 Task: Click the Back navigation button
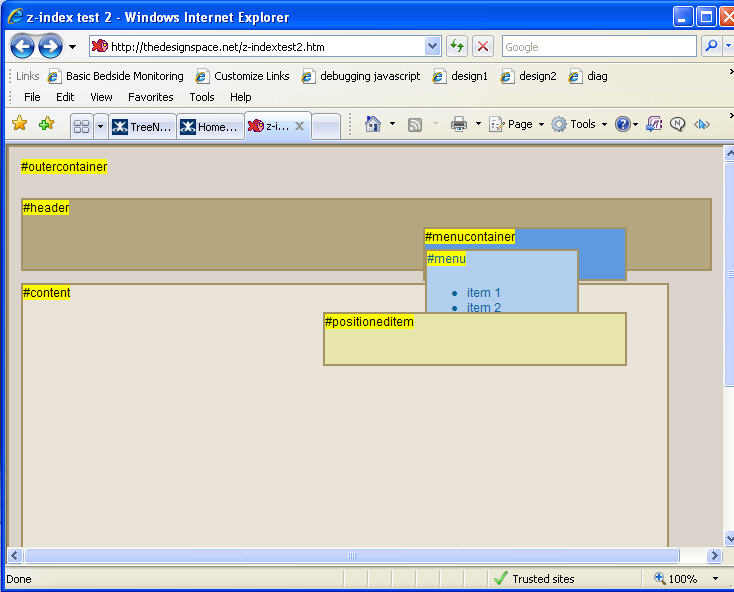22,46
